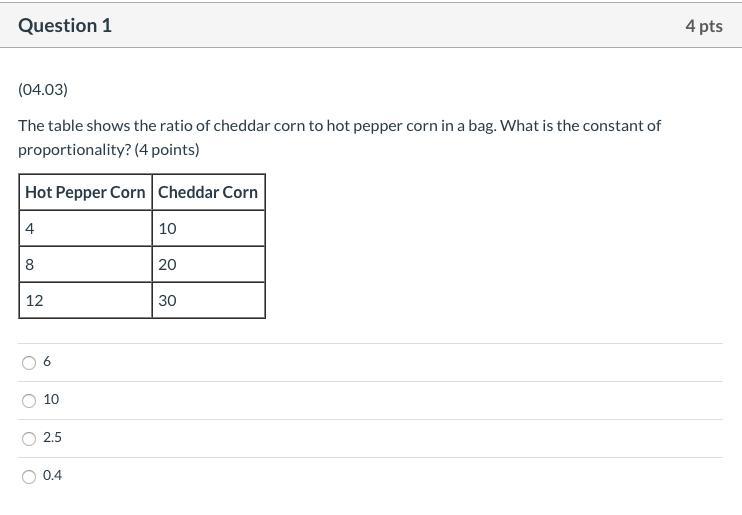Pick the radio button beside answer option 10
The height and width of the screenshot is (515, 742).
click(x=29, y=401)
